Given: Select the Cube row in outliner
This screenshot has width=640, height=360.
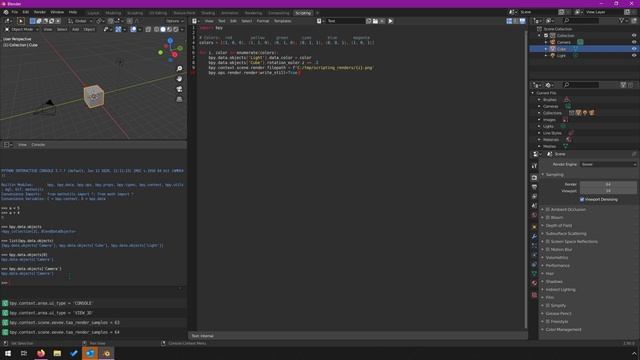Looking at the screenshot, I should coord(584,49).
